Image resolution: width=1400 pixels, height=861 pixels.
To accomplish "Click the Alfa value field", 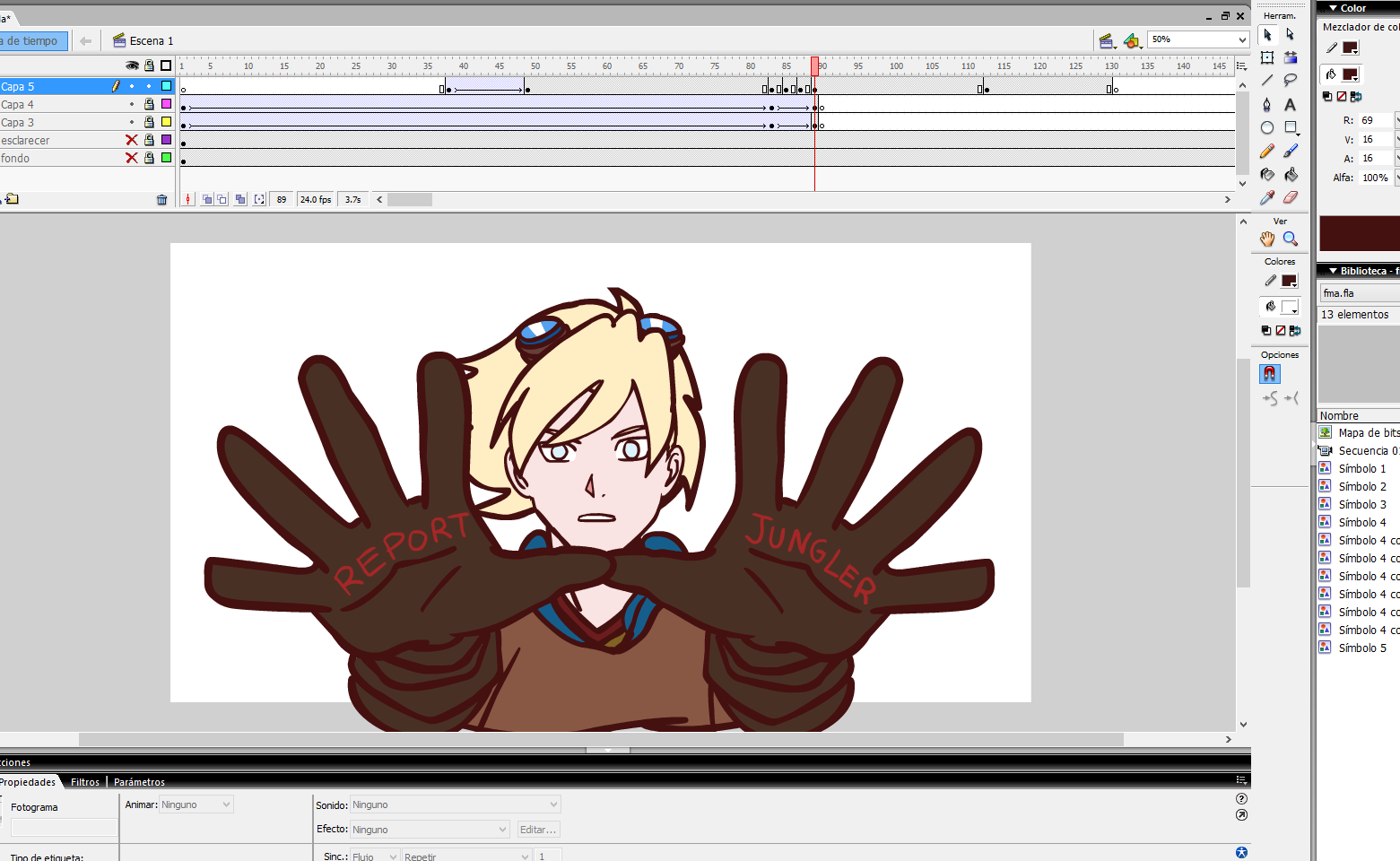I will pos(1375,178).
